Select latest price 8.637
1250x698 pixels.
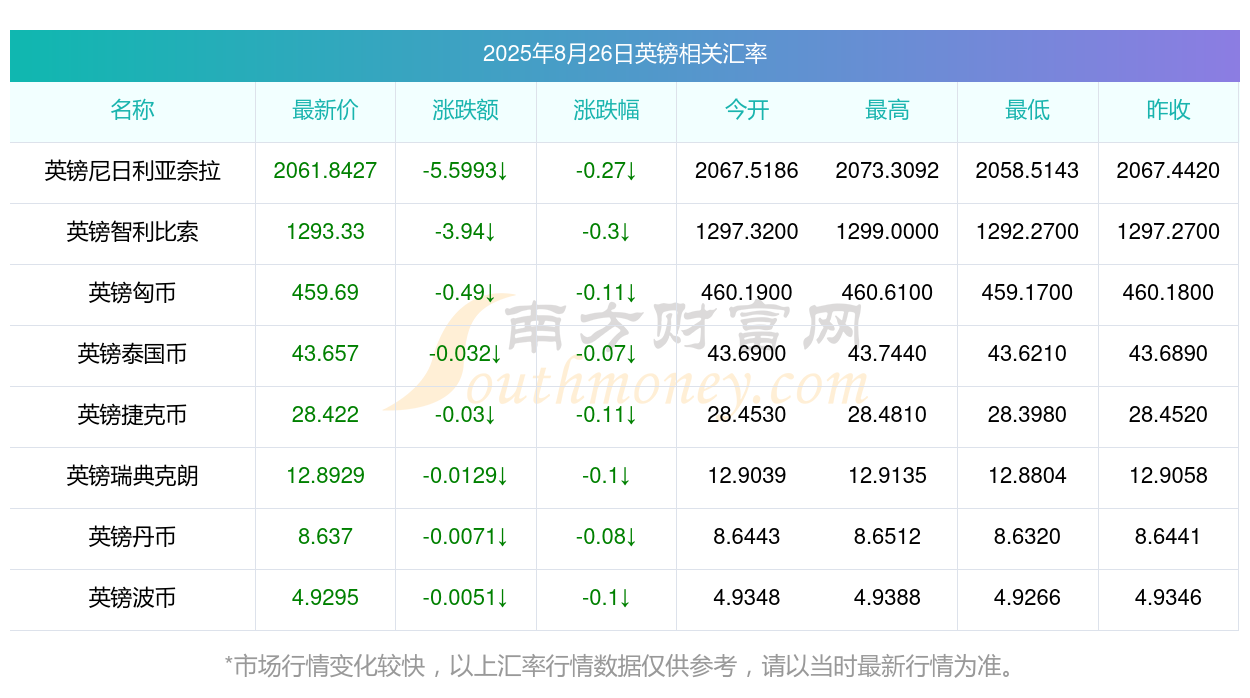(x=325, y=537)
